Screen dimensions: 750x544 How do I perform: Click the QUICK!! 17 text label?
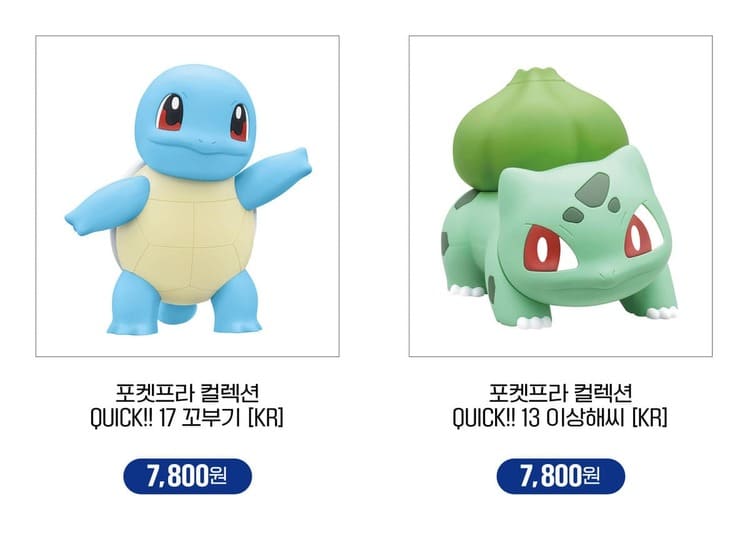click(132, 418)
